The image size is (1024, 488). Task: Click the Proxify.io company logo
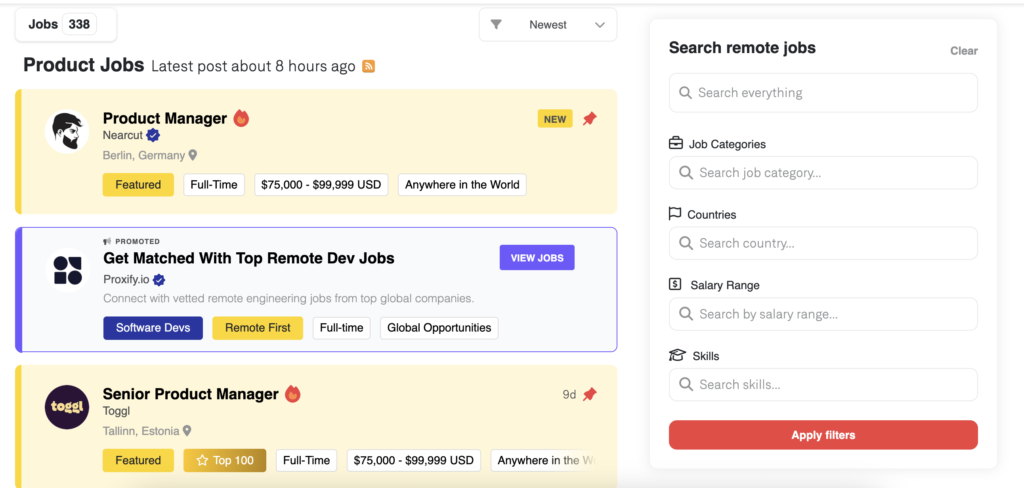[x=67, y=270]
